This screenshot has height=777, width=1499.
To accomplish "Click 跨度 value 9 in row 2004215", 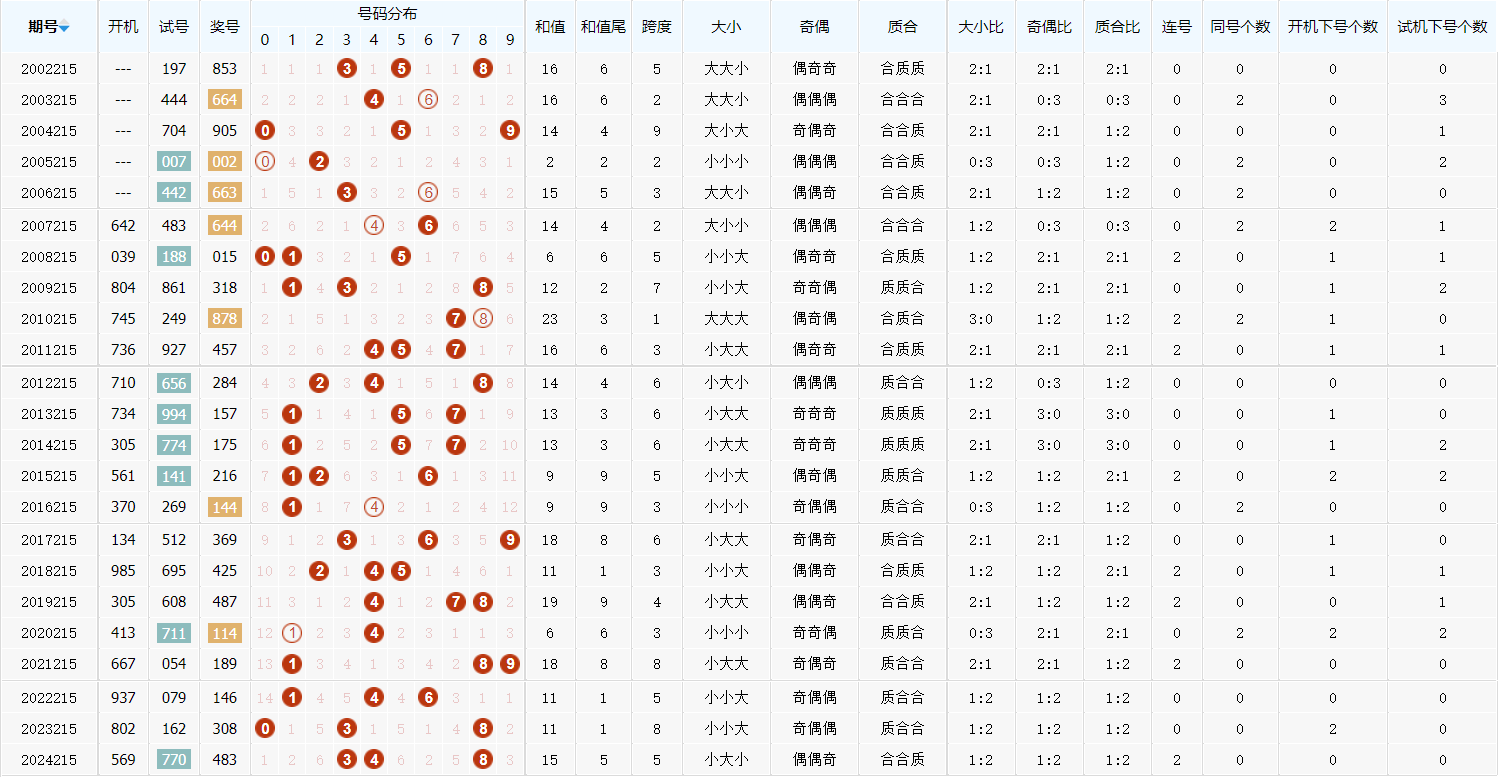I will click(x=657, y=130).
